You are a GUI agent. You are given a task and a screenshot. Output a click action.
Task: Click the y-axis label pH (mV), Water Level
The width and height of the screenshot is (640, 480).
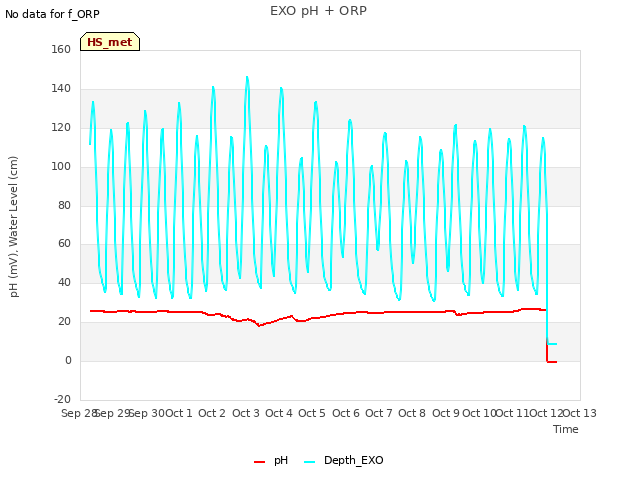(x=14, y=227)
